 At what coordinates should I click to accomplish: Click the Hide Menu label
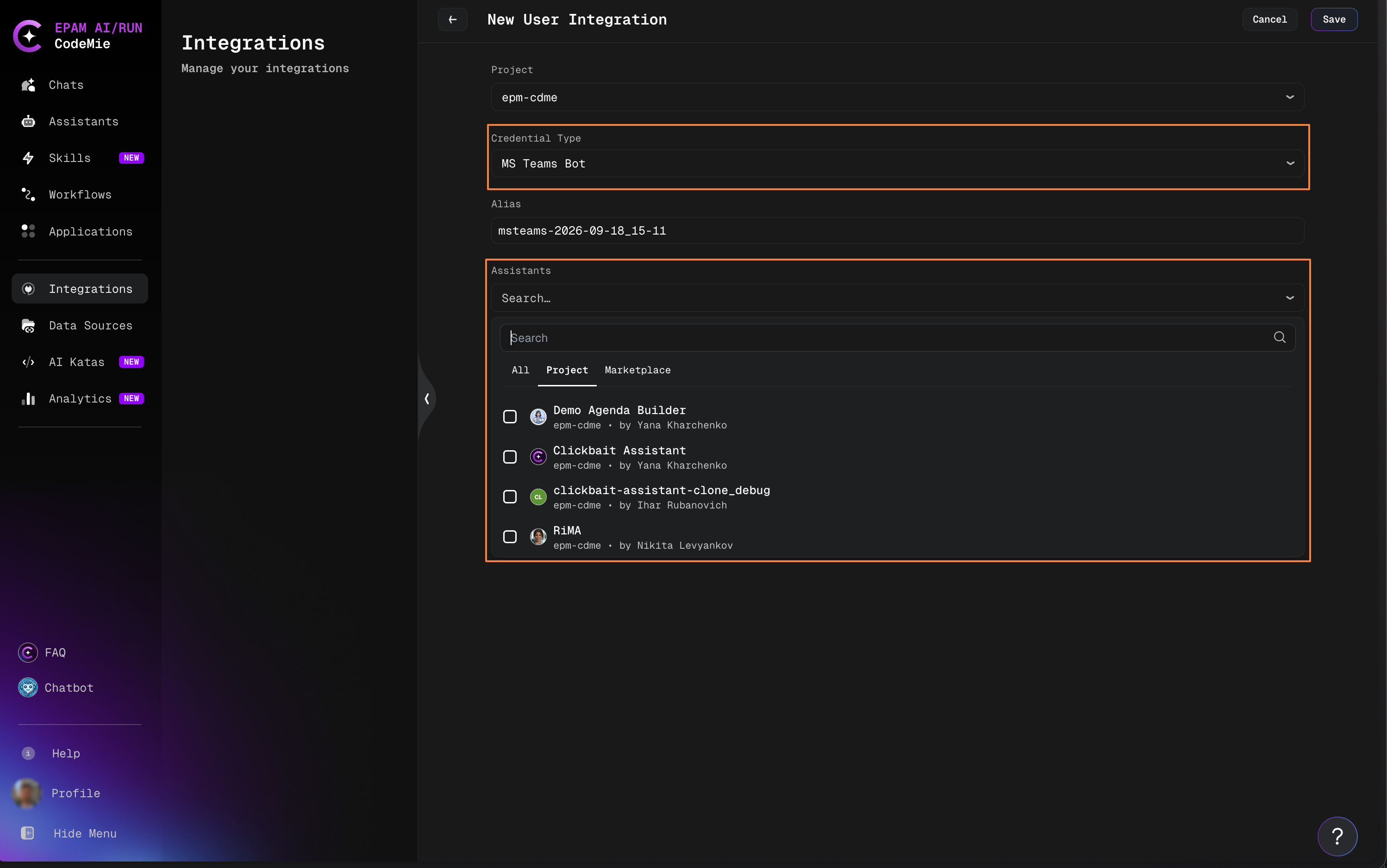pyautogui.click(x=85, y=834)
